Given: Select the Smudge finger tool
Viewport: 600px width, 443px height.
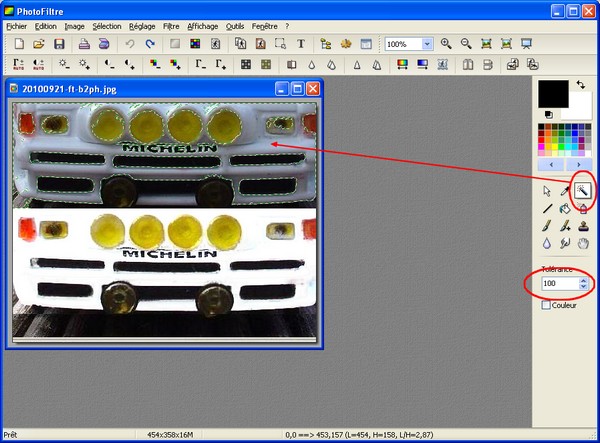Looking at the screenshot, I should [x=565, y=243].
